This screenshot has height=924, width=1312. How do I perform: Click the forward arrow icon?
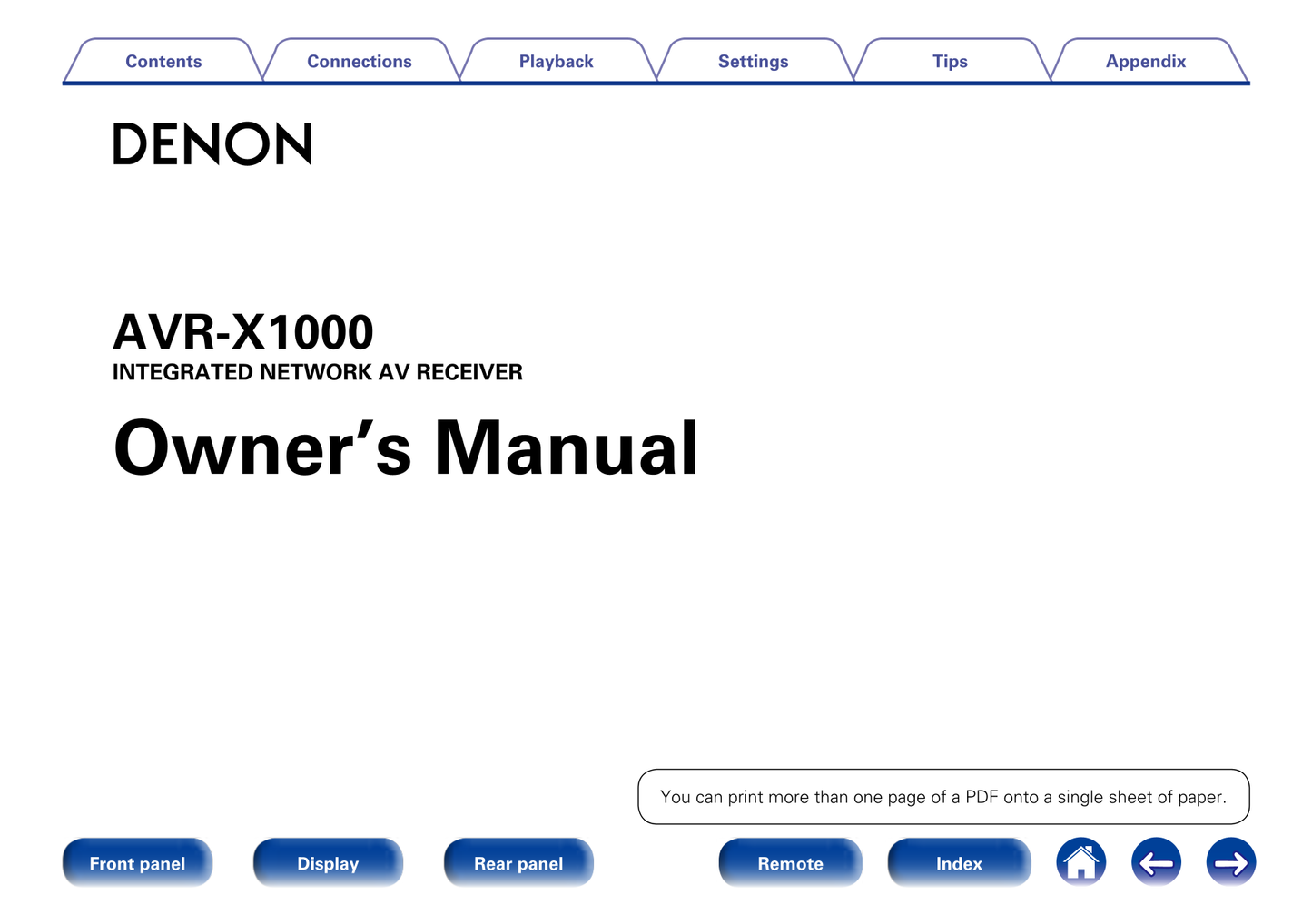coord(1230,862)
